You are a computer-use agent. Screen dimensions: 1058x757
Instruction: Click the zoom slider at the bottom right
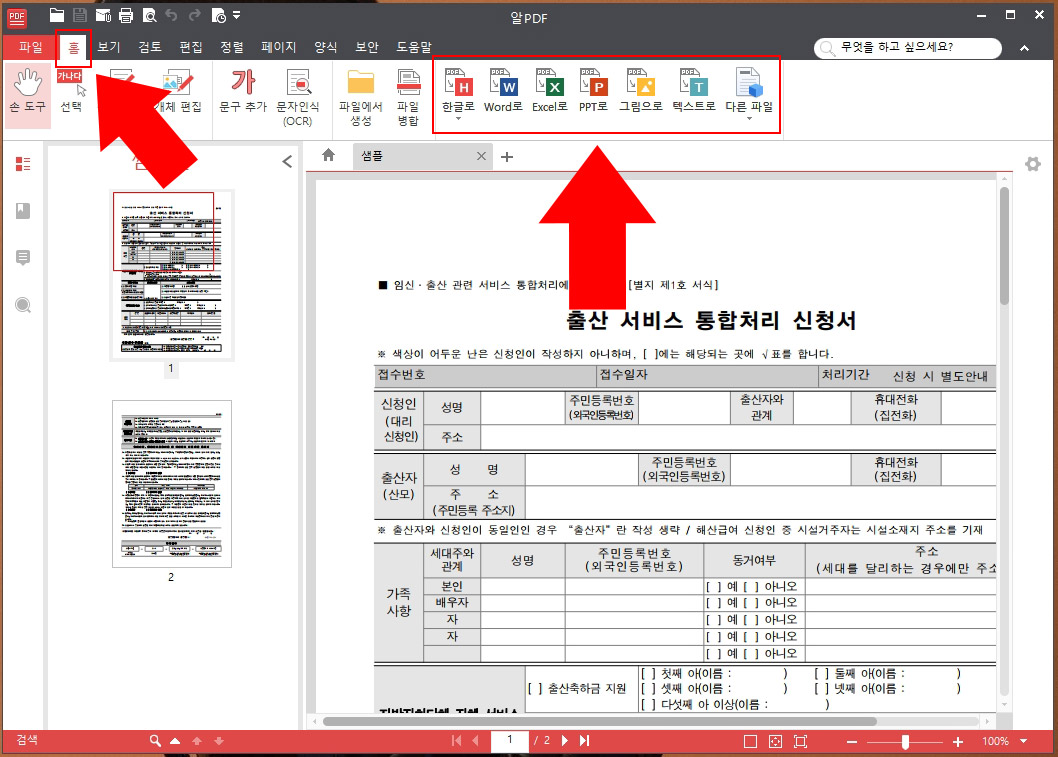point(905,740)
